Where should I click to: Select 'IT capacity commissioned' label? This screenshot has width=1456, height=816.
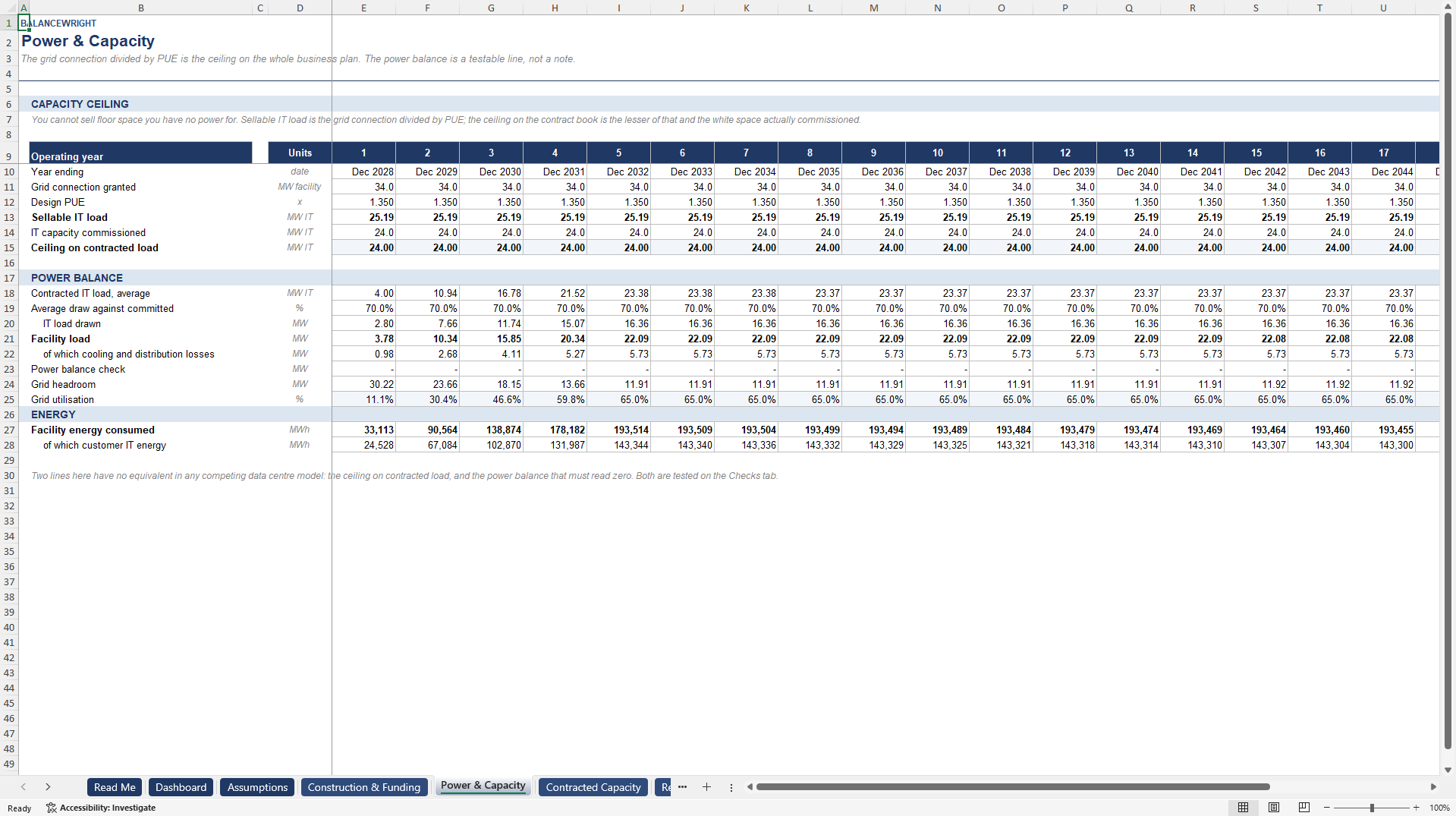(x=88, y=232)
